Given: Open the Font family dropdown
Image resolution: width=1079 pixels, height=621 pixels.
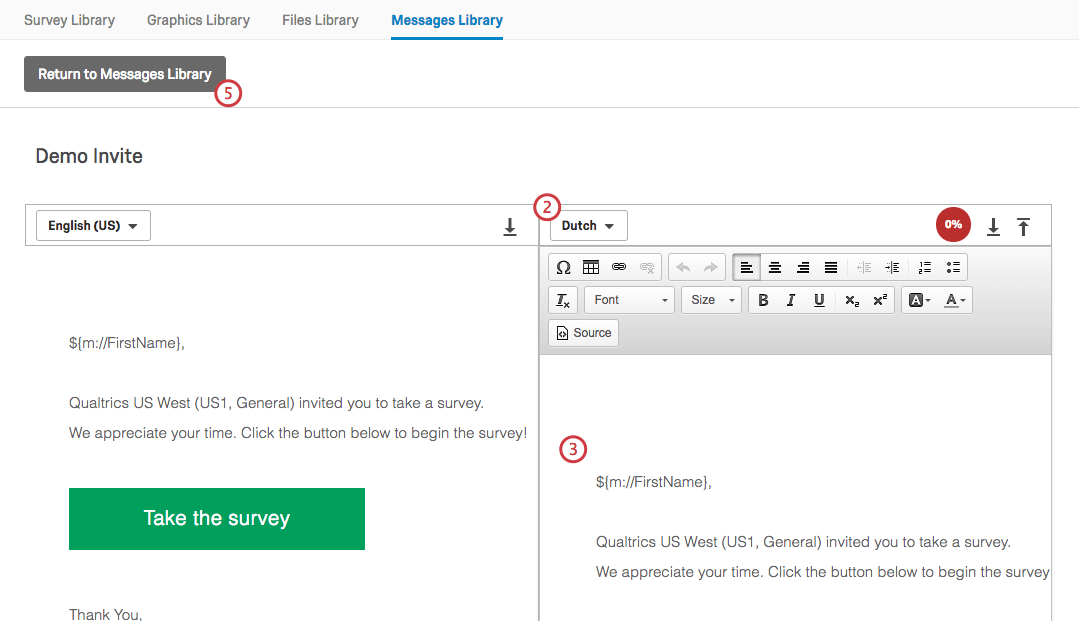Looking at the screenshot, I should click(628, 299).
